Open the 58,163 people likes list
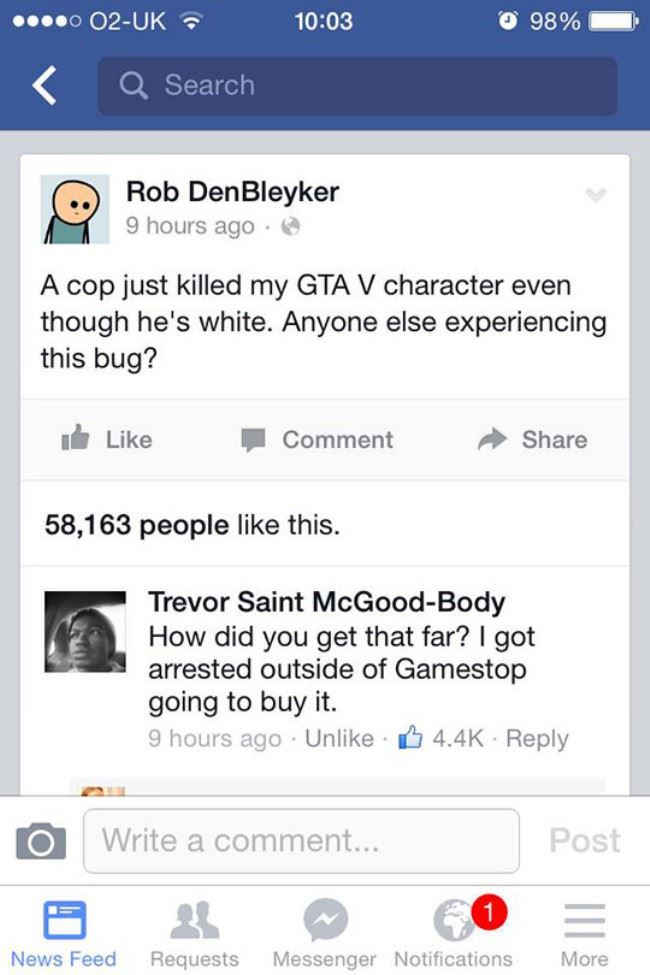The image size is (650, 975). pyautogui.click(x=192, y=525)
